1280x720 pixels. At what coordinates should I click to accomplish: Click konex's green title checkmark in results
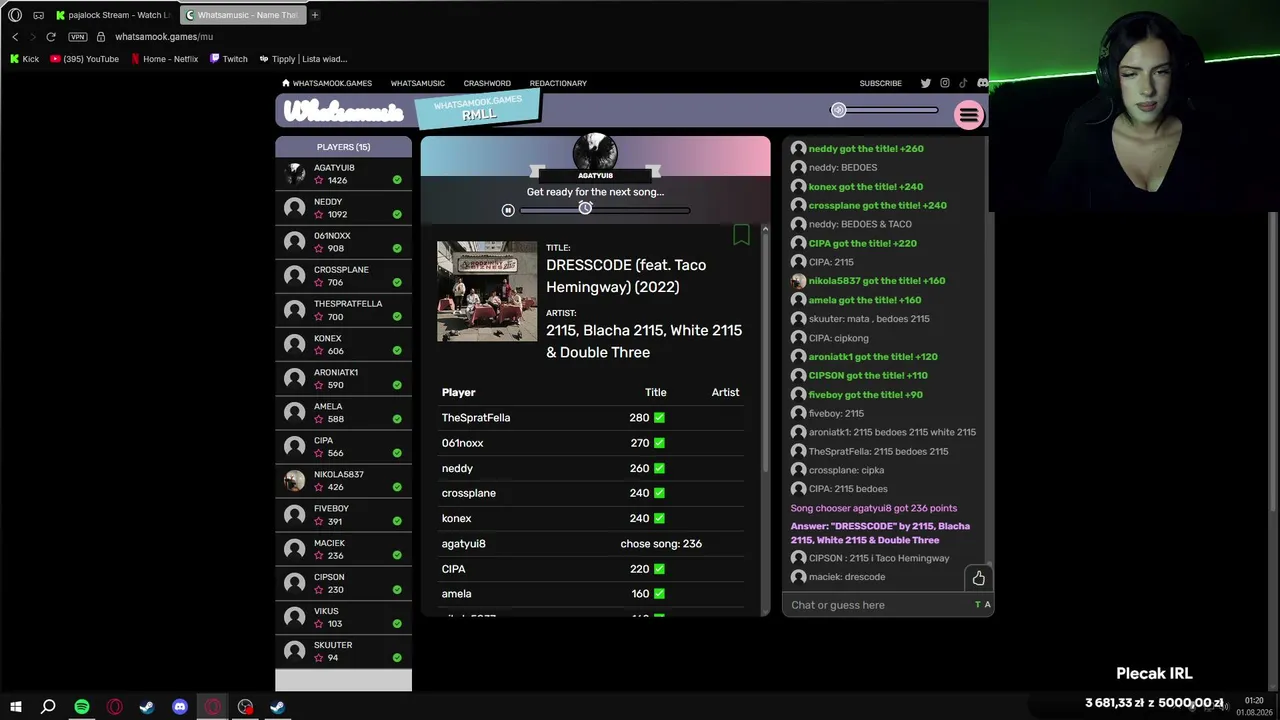[x=659, y=518]
